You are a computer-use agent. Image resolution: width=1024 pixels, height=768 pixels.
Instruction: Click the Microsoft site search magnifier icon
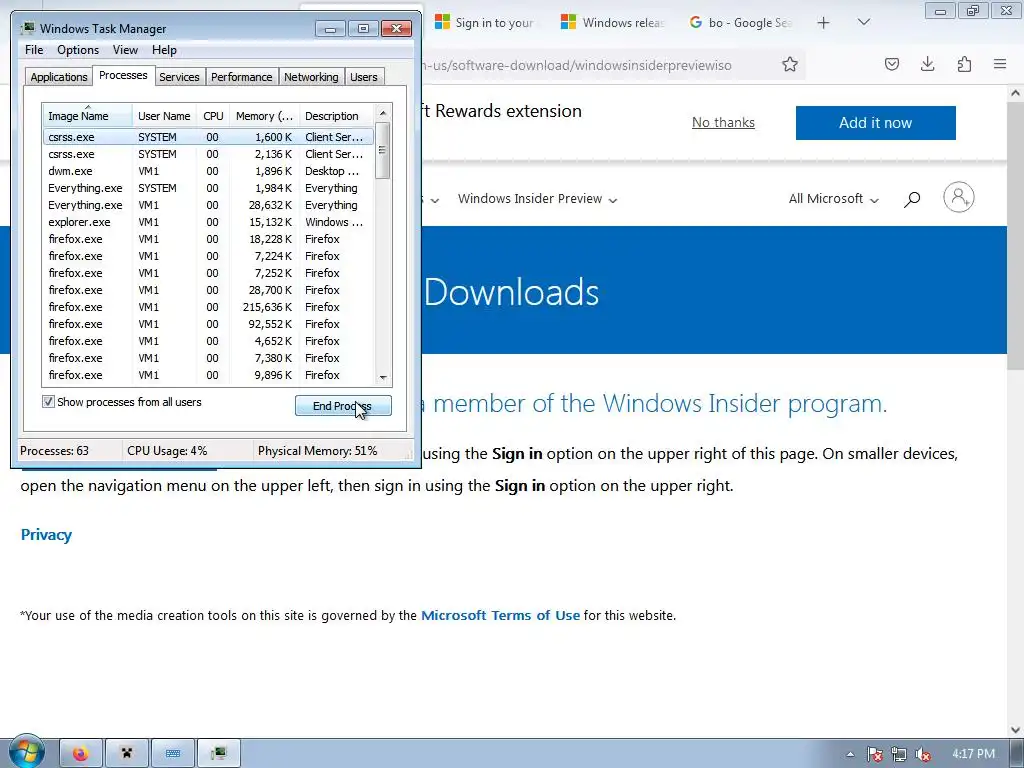pyautogui.click(x=912, y=199)
